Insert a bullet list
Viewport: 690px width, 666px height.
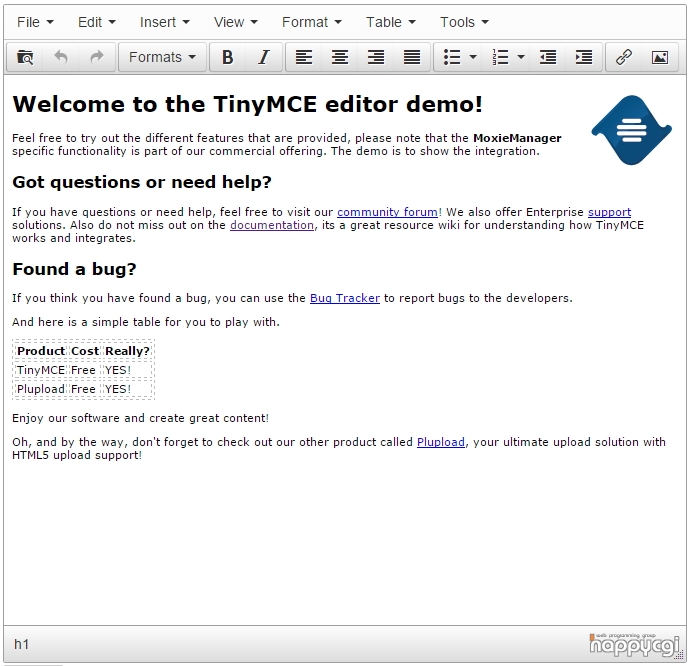pos(452,57)
